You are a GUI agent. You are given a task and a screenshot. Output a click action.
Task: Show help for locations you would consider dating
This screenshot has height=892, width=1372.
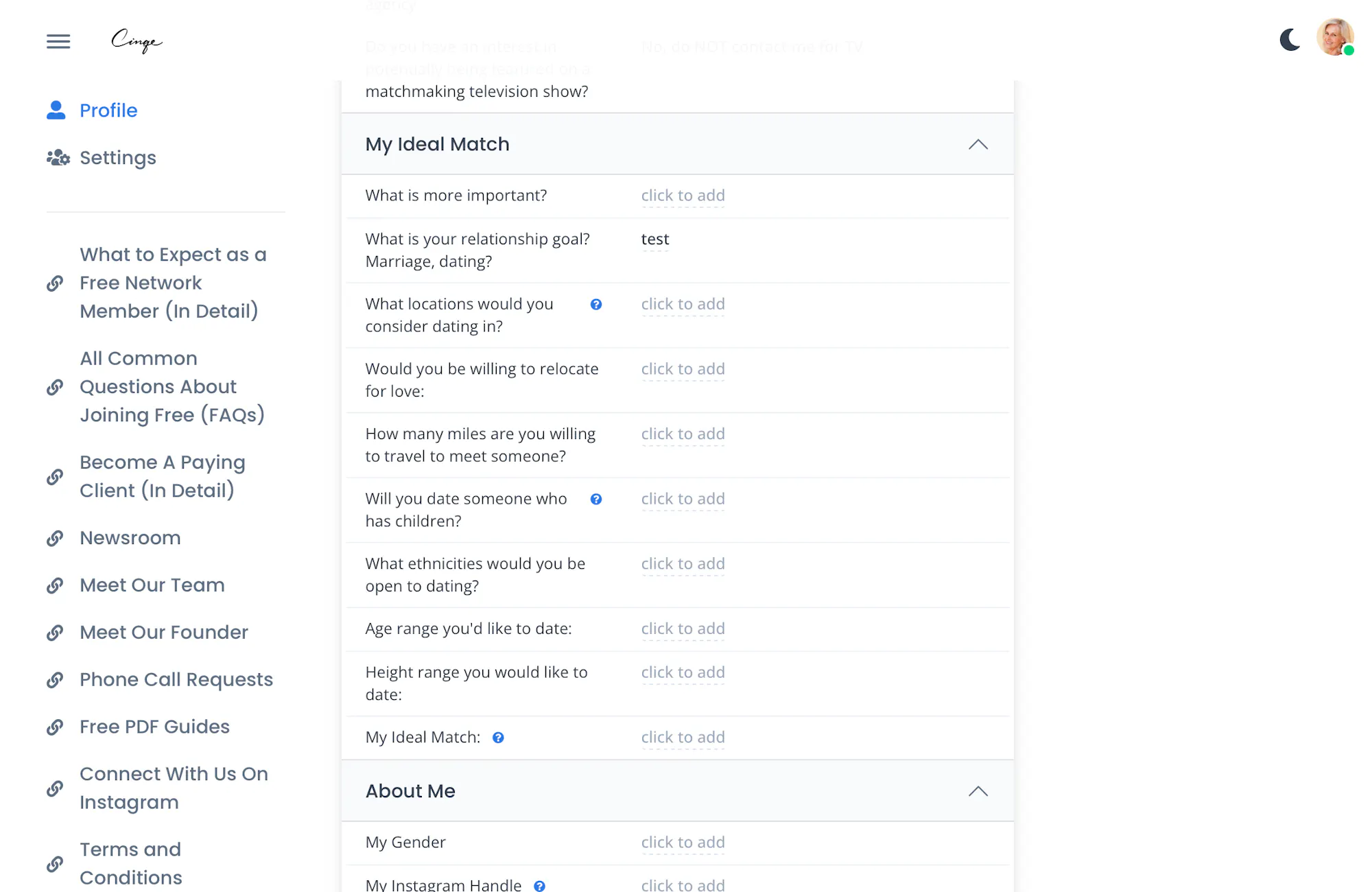pyautogui.click(x=596, y=304)
